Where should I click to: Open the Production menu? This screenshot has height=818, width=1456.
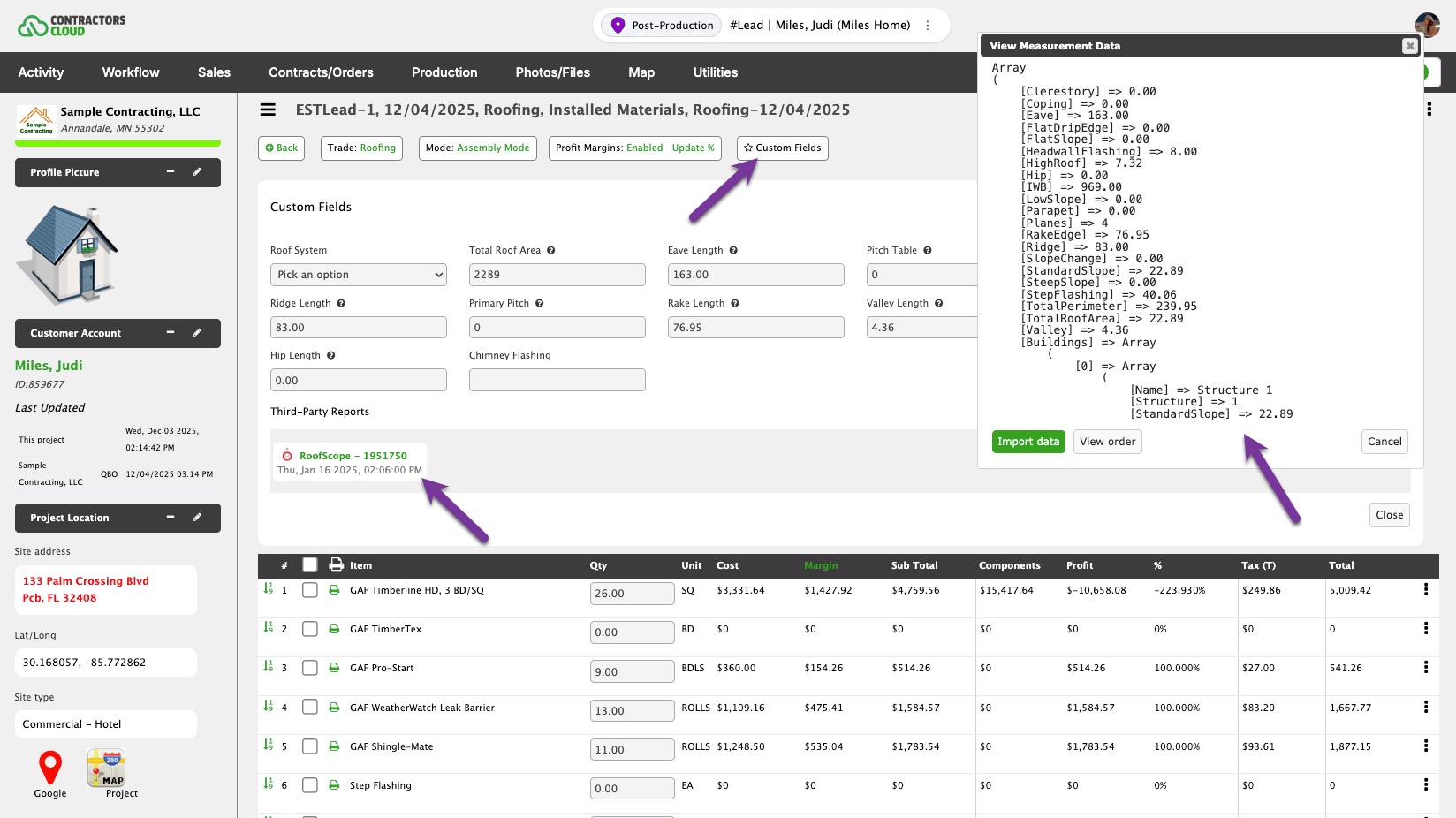pyautogui.click(x=444, y=72)
